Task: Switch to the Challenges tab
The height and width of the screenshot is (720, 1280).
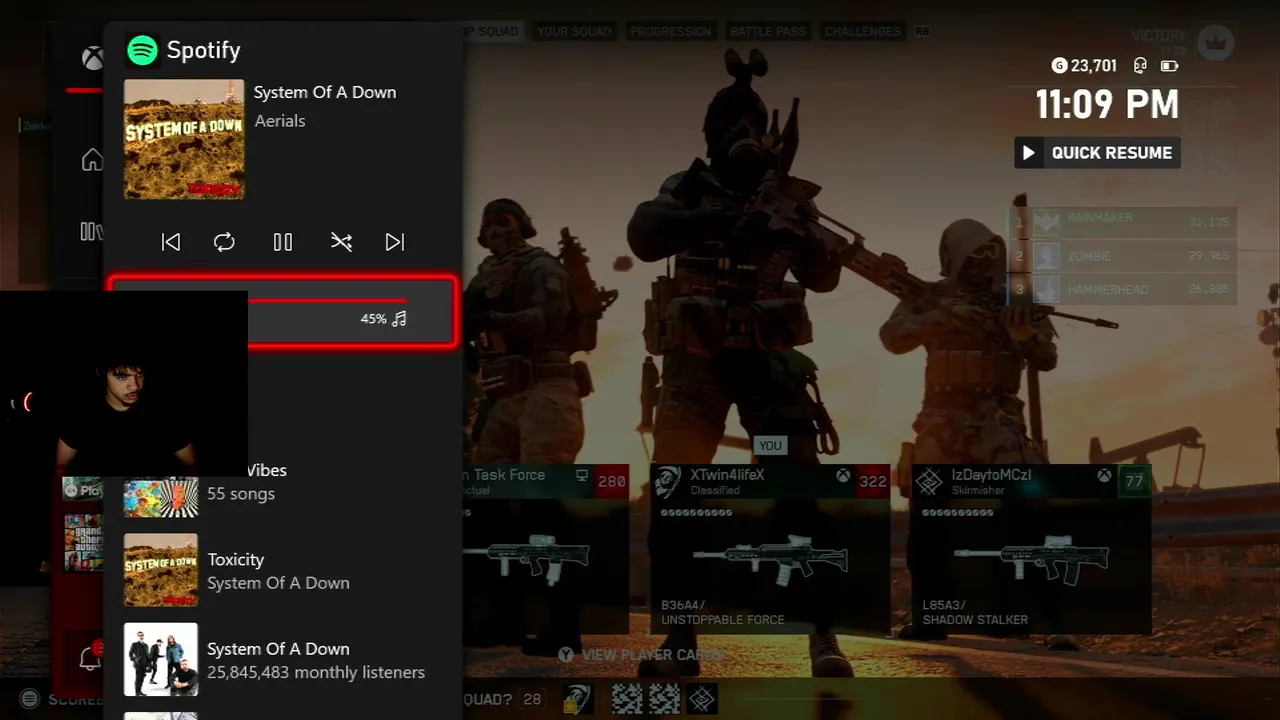Action: (x=863, y=32)
